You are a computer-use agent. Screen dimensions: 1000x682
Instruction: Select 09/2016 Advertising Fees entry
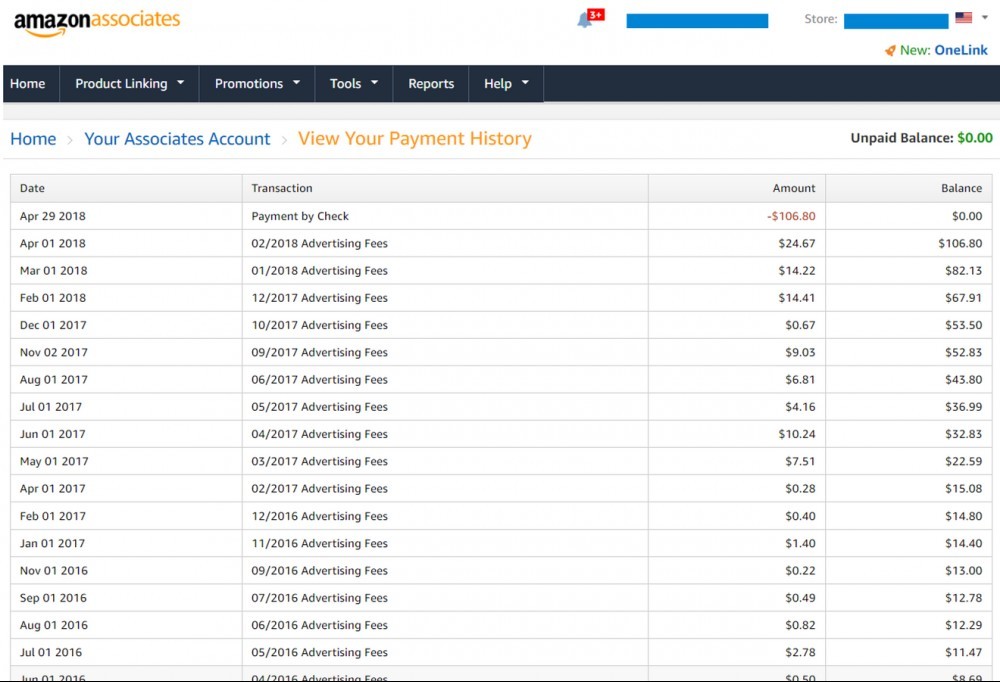click(x=320, y=571)
